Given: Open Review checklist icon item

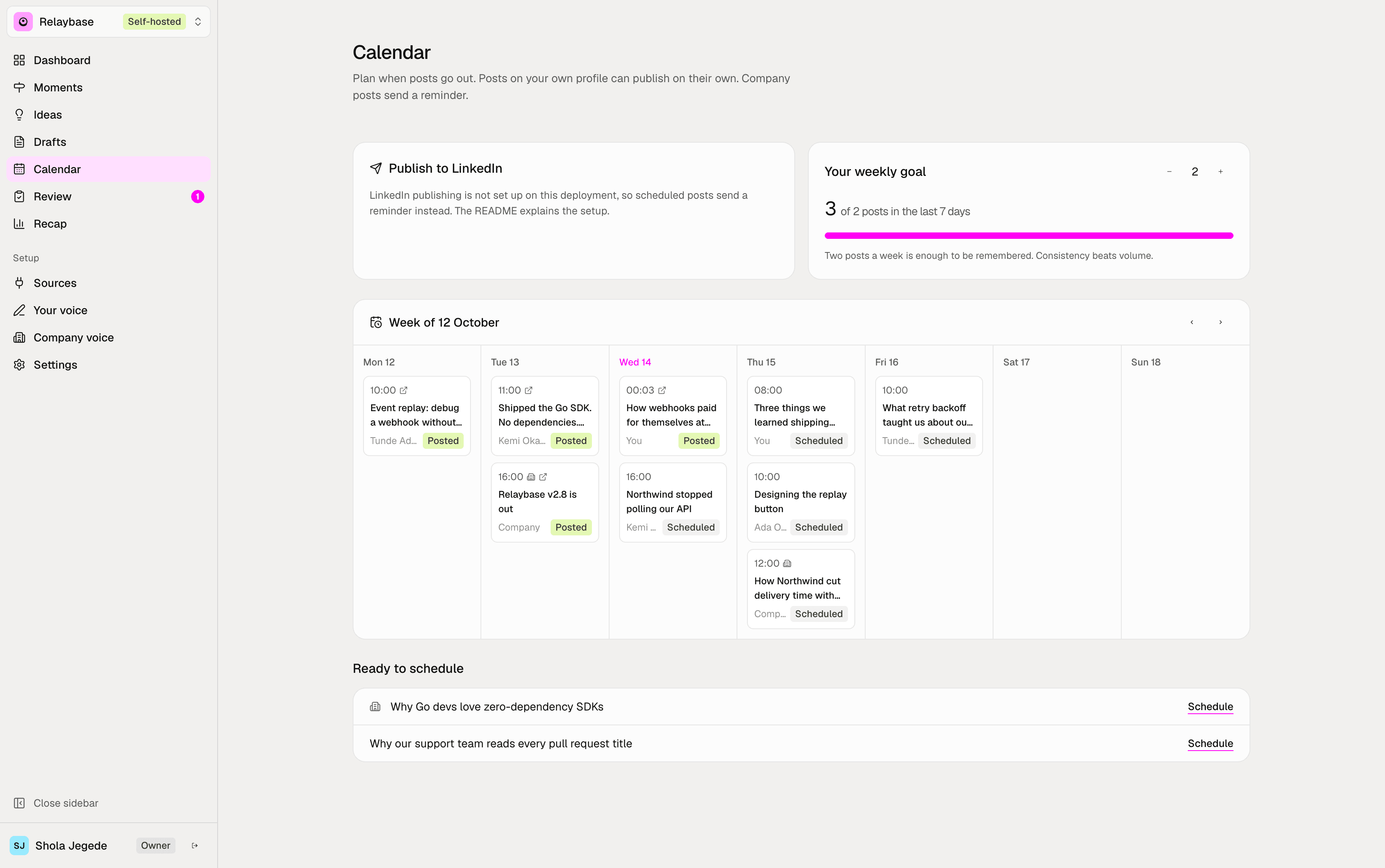Looking at the screenshot, I should pyautogui.click(x=20, y=196).
